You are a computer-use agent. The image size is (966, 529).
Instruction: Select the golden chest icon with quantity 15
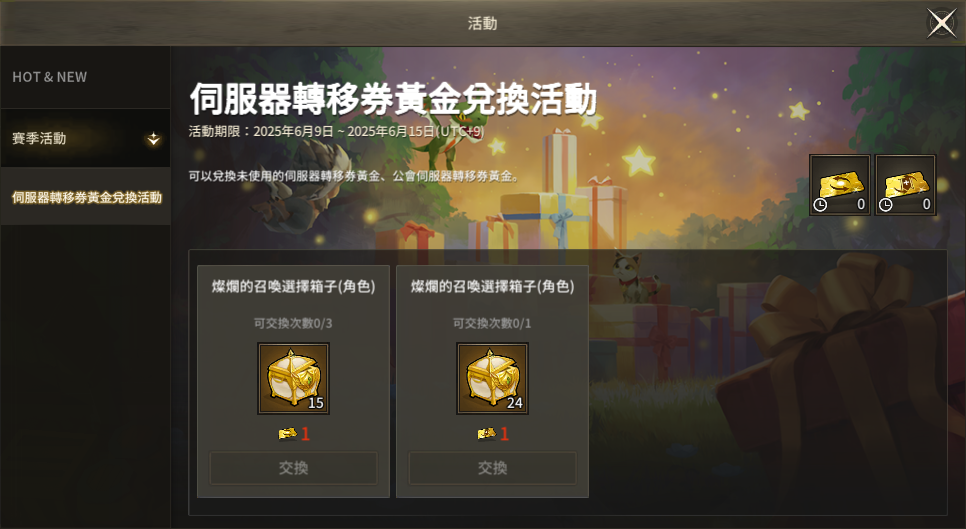point(293,378)
